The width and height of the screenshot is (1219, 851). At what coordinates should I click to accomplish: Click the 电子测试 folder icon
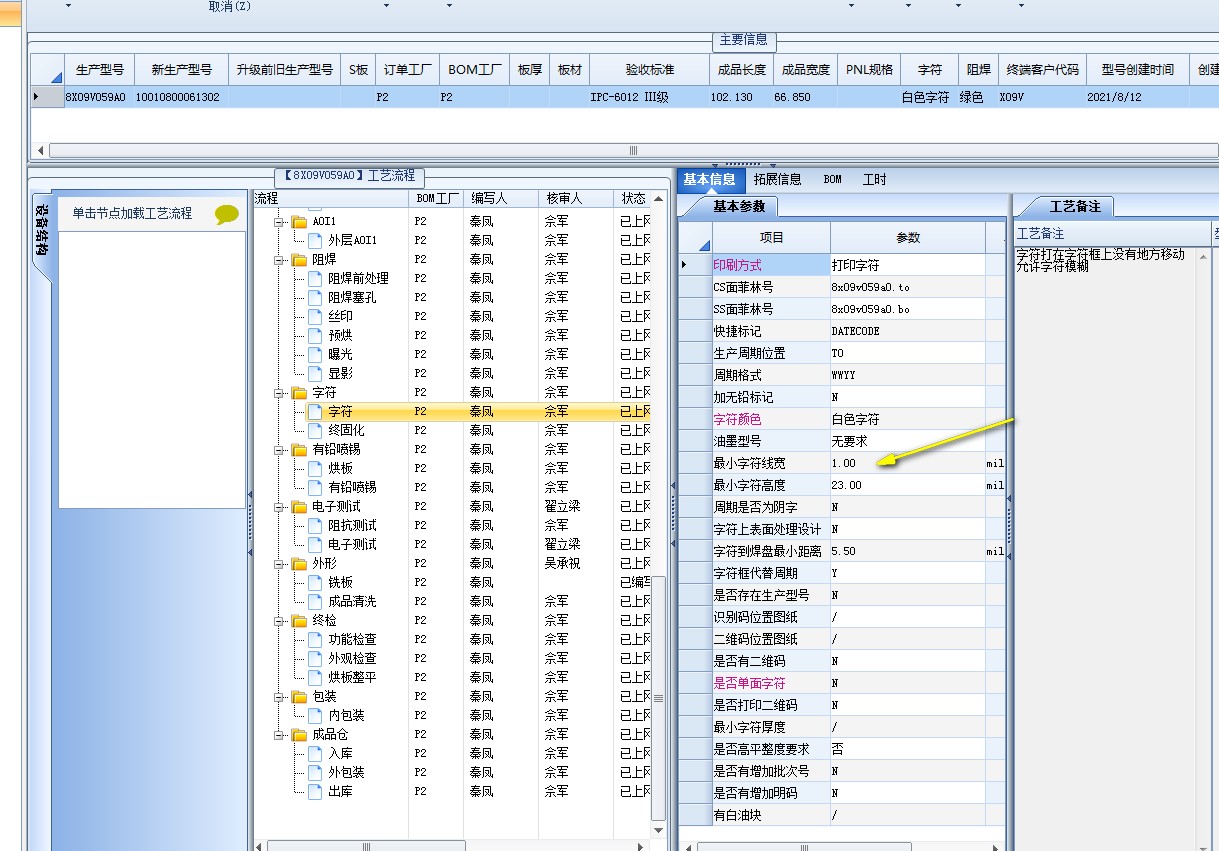click(x=299, y=506)
